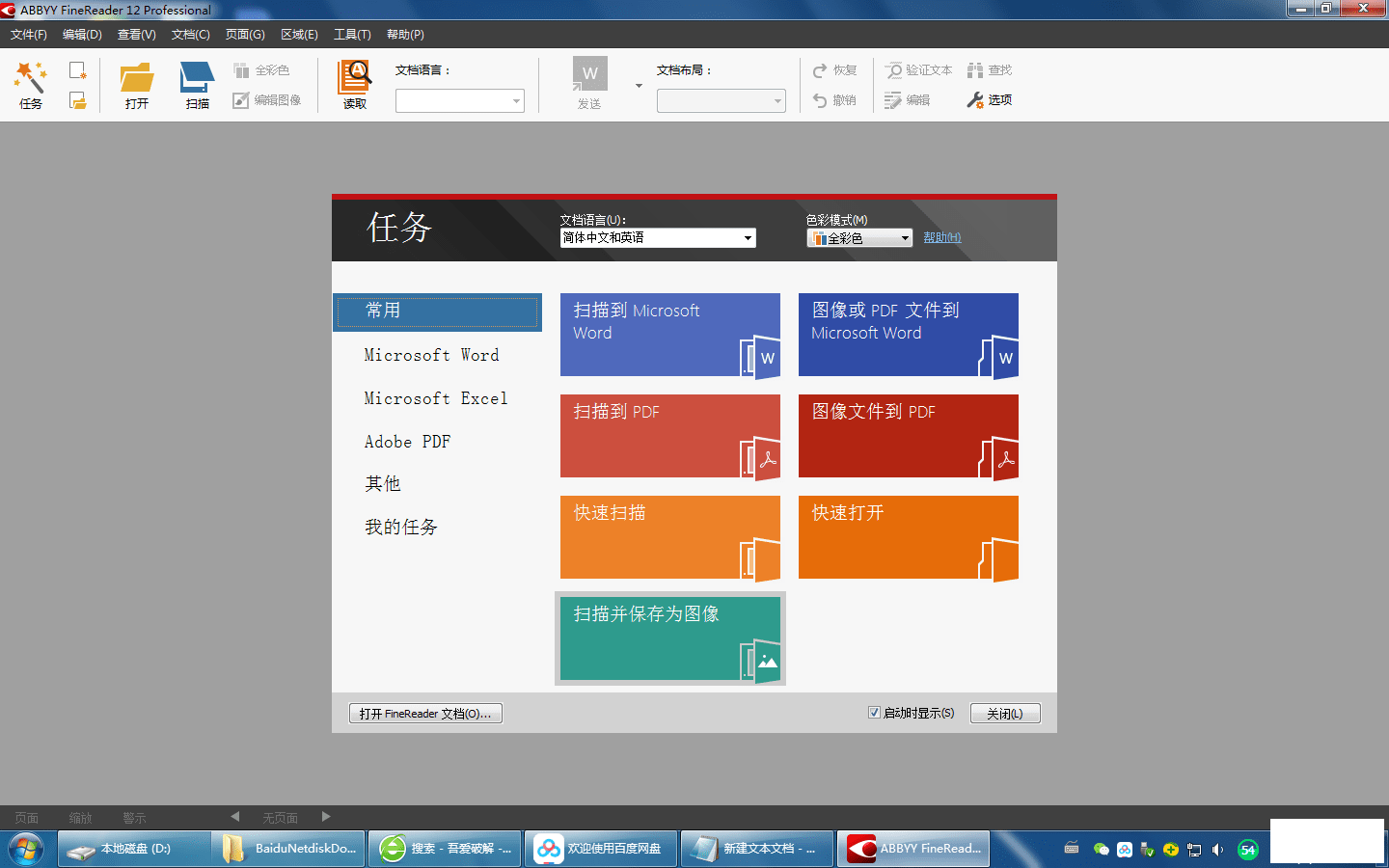Open 选项 options wrench icon

tap(990, 100)
